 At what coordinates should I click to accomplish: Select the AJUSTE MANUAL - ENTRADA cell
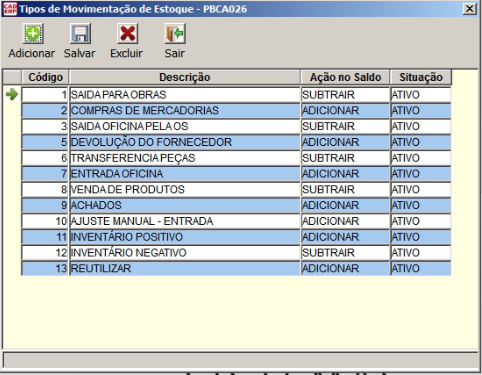click(x=185, y=221)
